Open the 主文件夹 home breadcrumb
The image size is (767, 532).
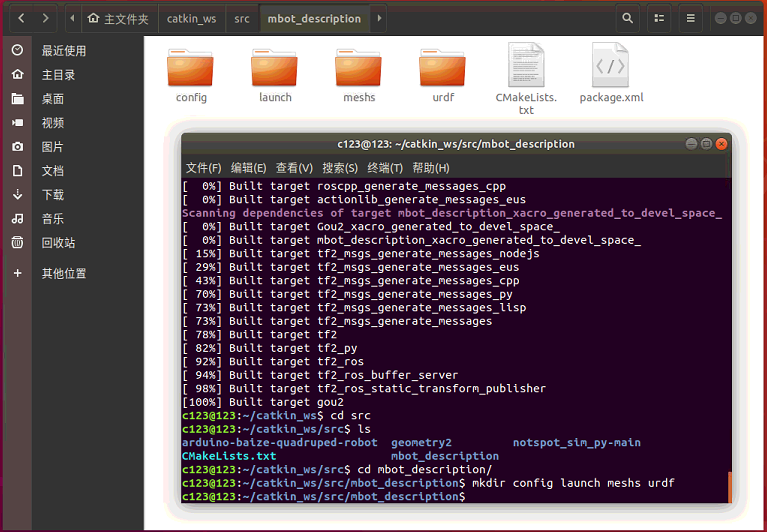click(x=118, y=19)
